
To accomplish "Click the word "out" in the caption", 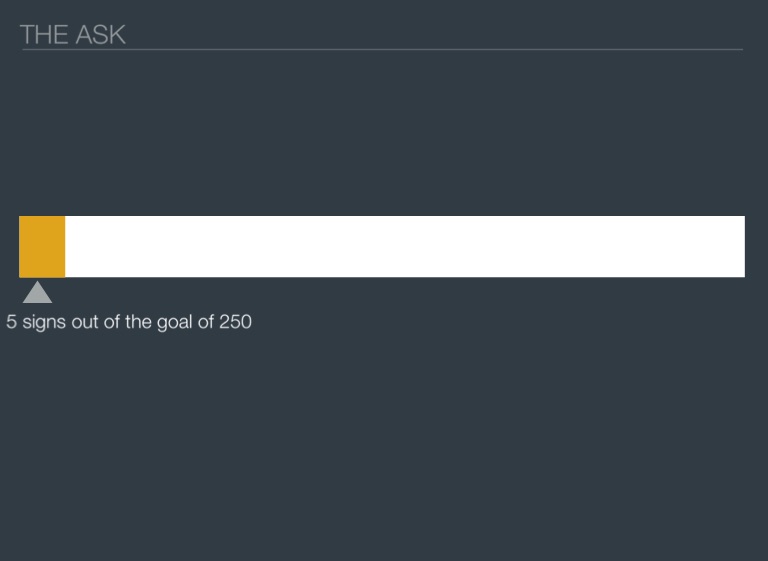I will click(84, 322).
